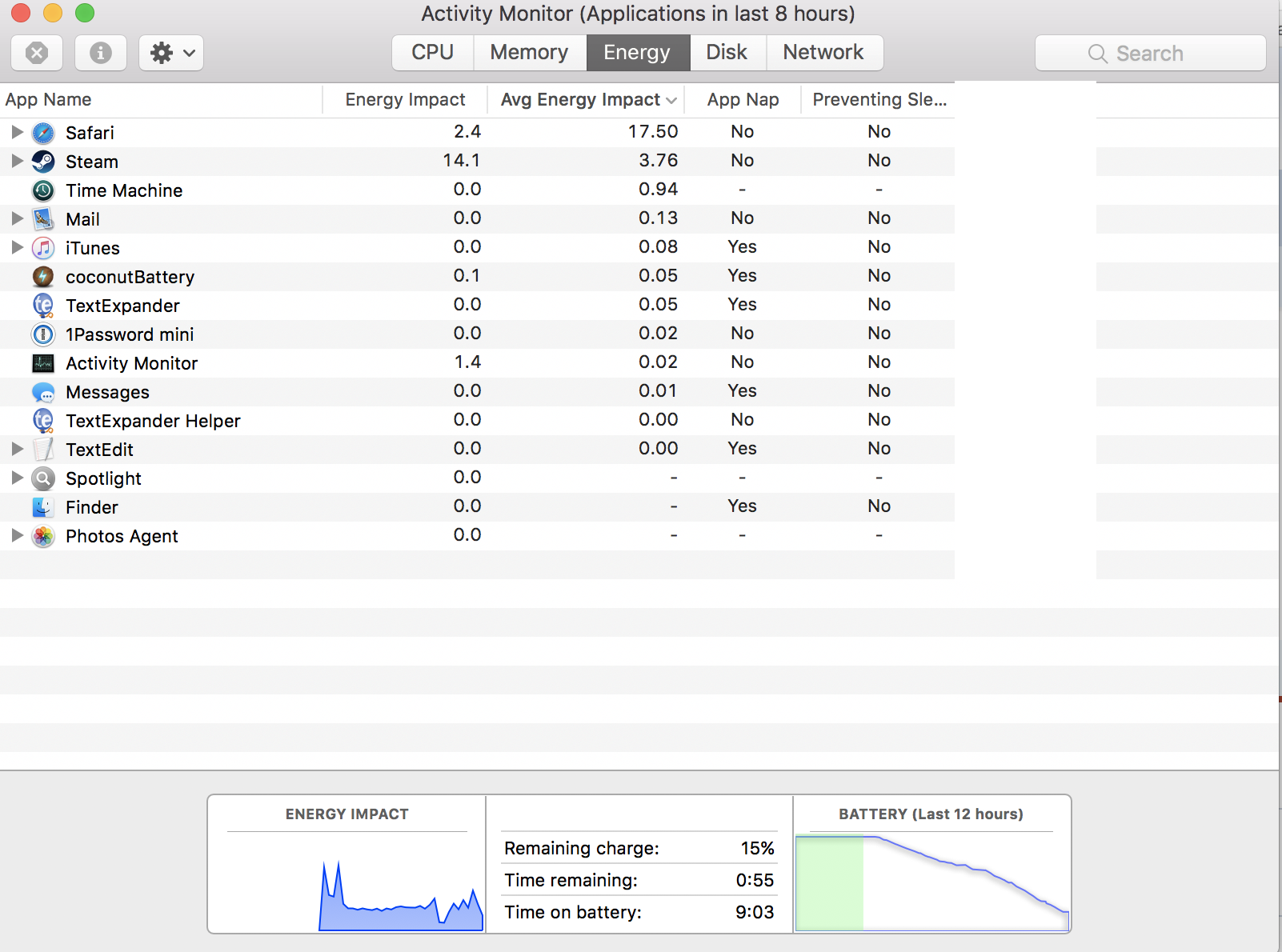Sort by App Name column header

click(161, 100)
